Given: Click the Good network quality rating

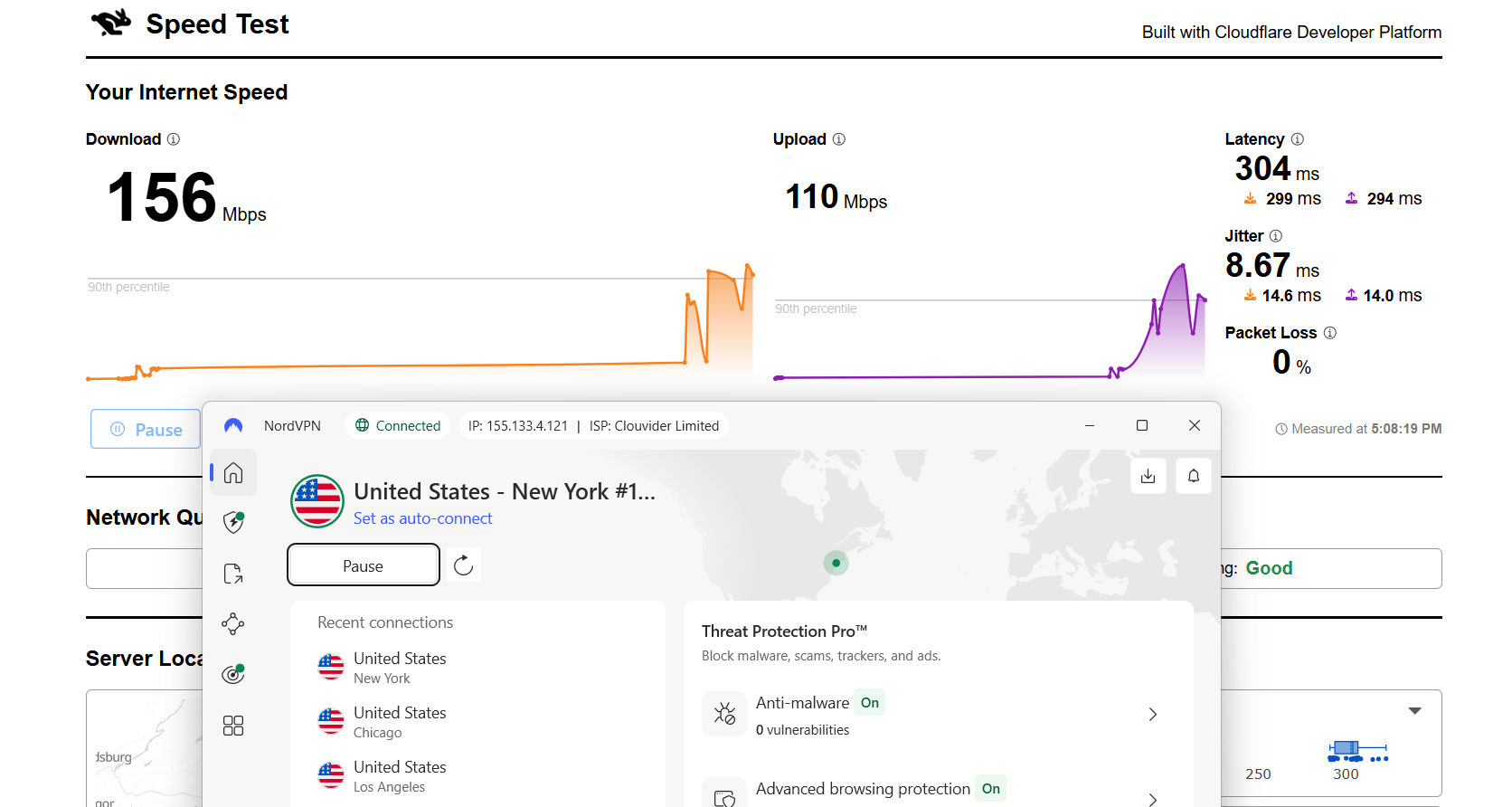Looking at the screenshot, I should point(1269,568).
